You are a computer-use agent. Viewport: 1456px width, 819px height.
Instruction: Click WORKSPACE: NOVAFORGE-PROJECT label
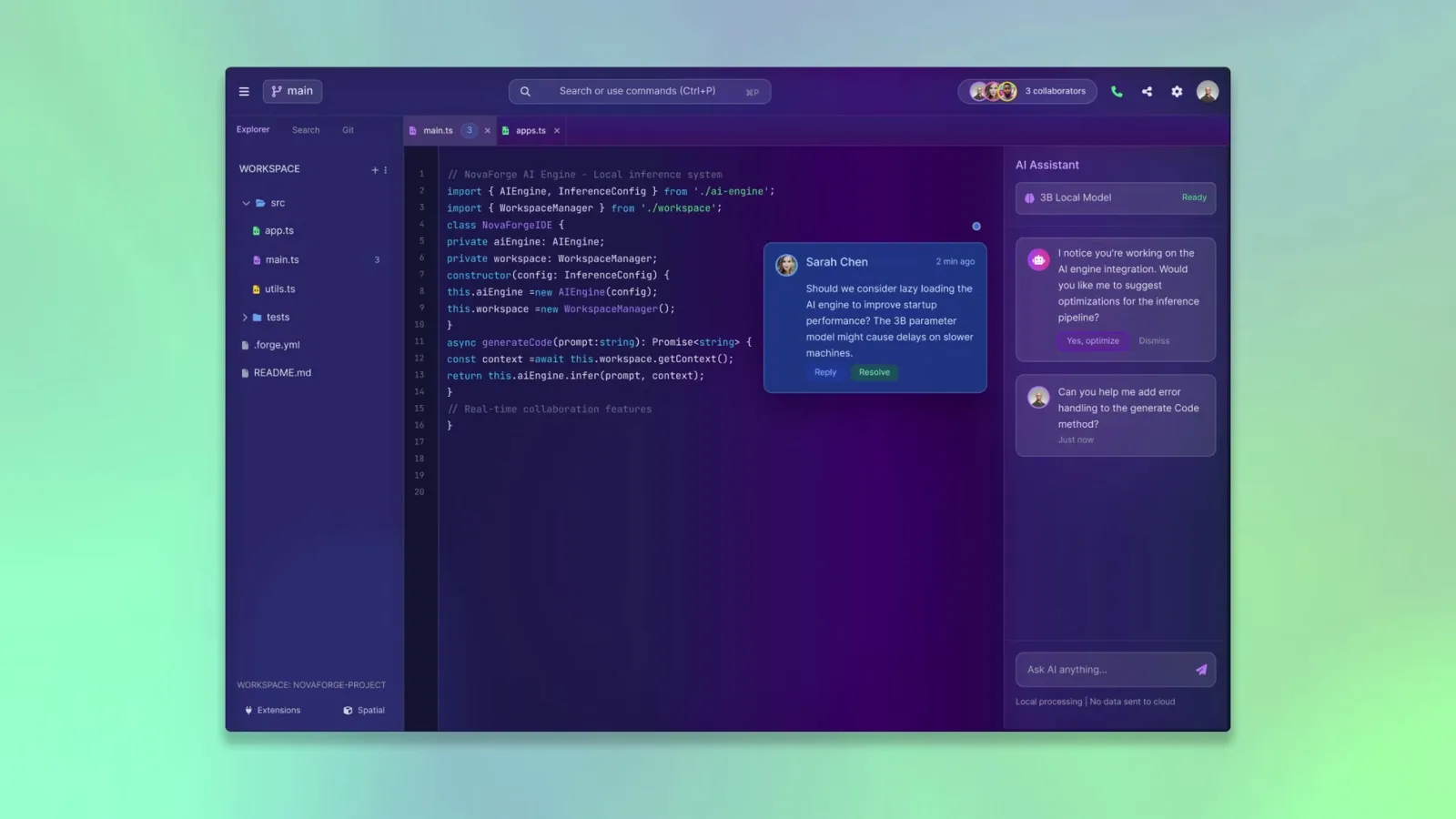[x=311, y=685]
